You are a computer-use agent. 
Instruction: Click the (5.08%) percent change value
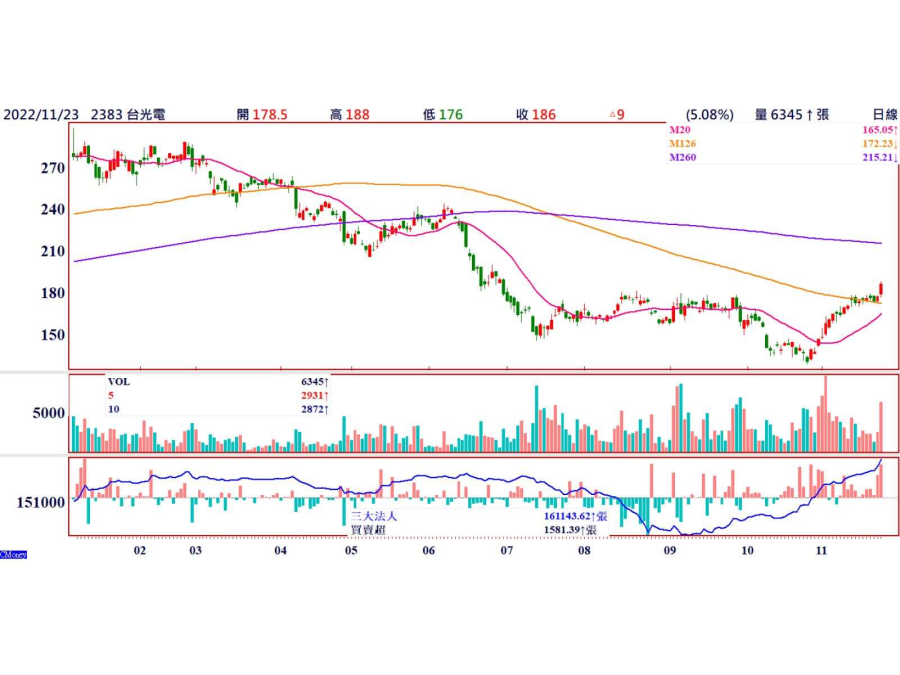710,115
